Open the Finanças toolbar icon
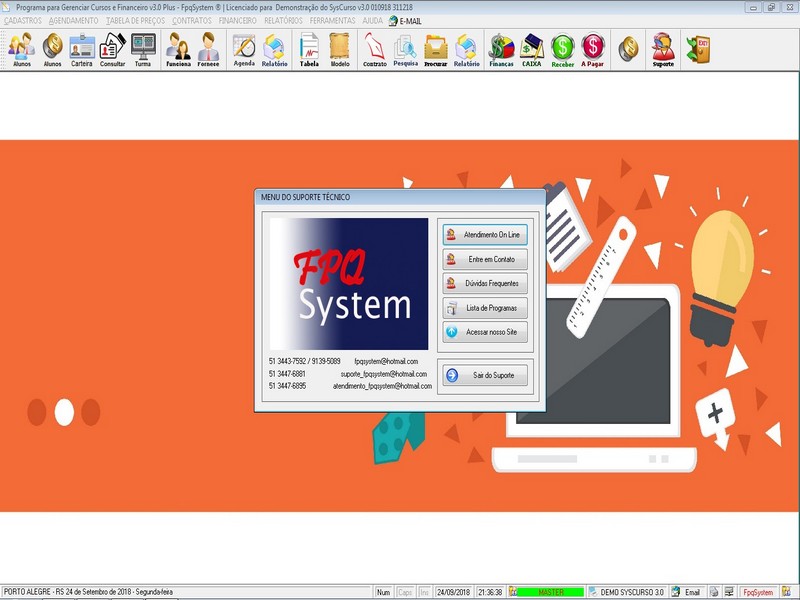The height and width of the screenshot is (600, 800). coord(501,49)
